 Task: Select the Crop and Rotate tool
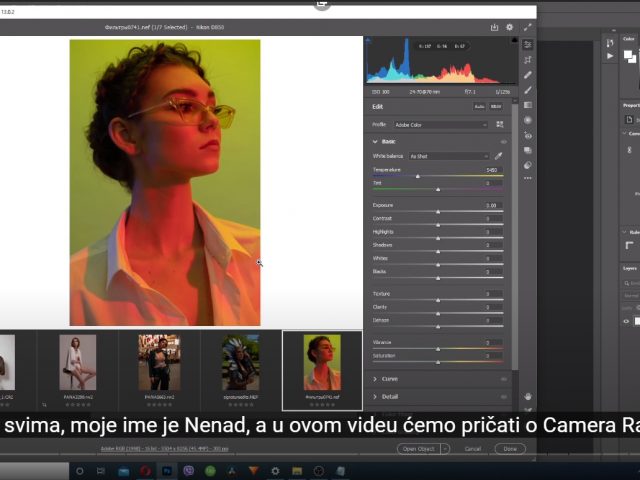tap(528, 60)
